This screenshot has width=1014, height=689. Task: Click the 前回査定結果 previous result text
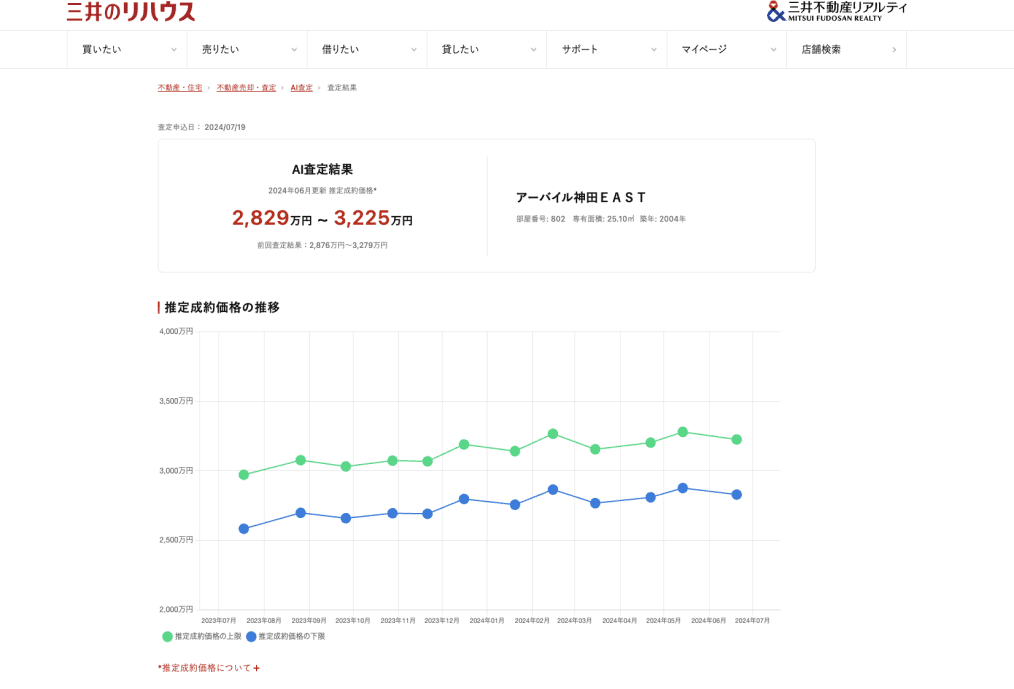tap(322, 245)
